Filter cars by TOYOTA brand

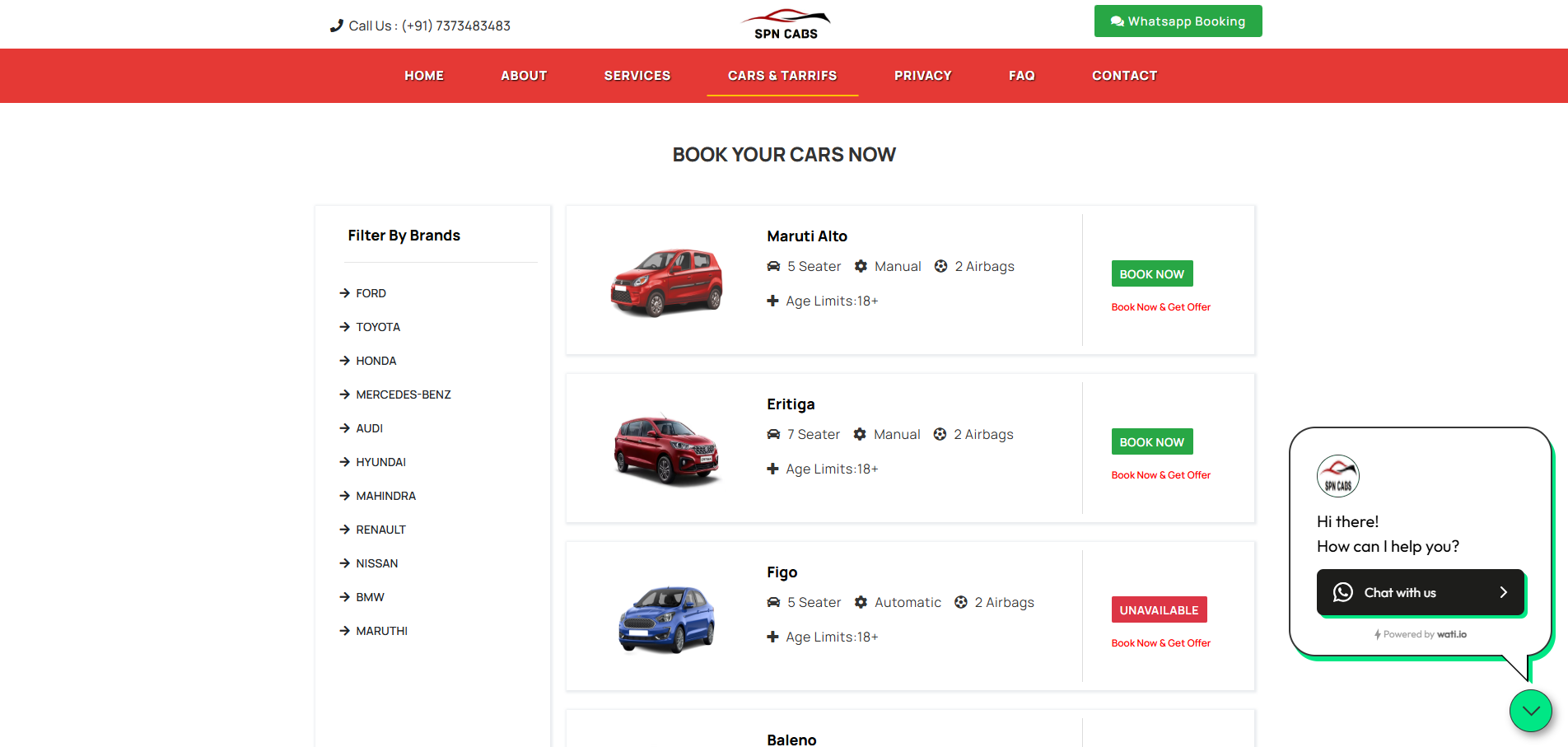click(x=378, y=327)
